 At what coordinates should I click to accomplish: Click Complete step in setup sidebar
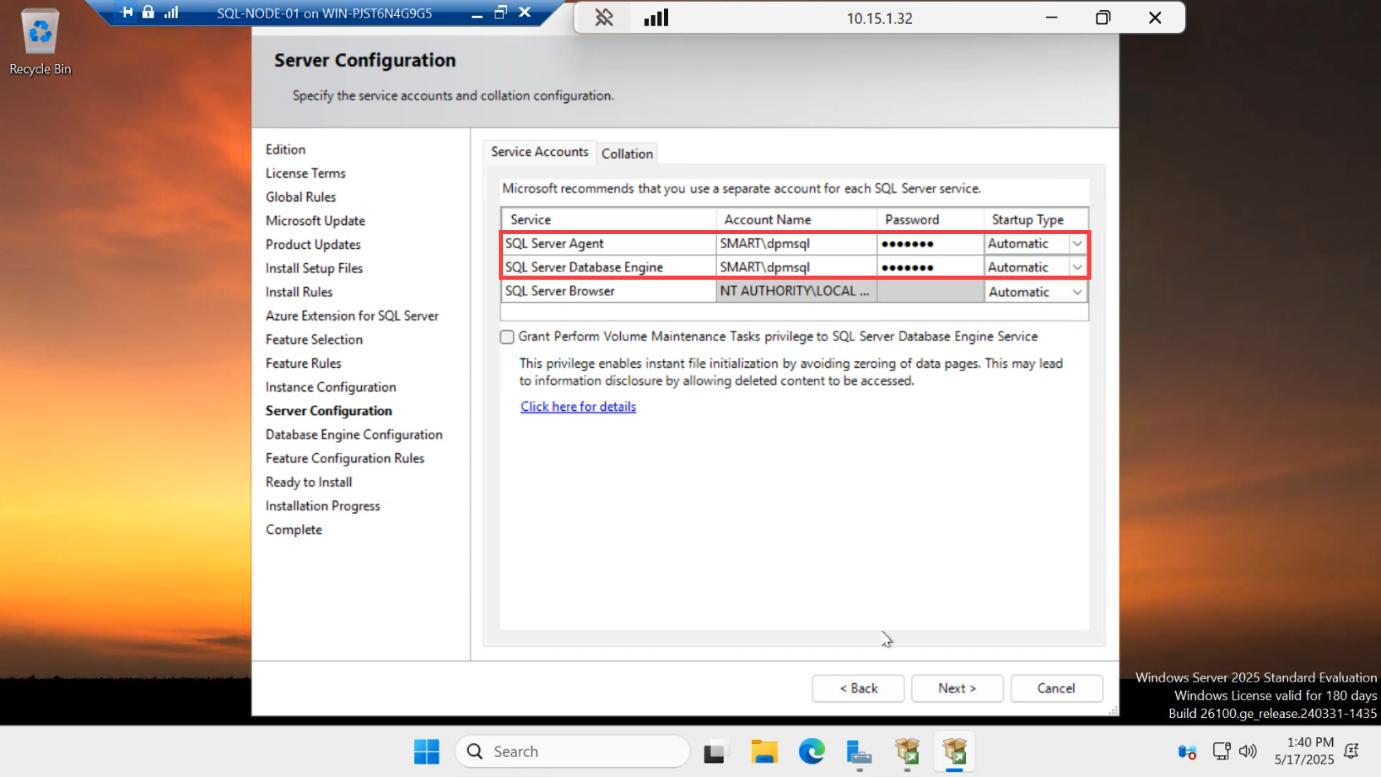(293, 530)
